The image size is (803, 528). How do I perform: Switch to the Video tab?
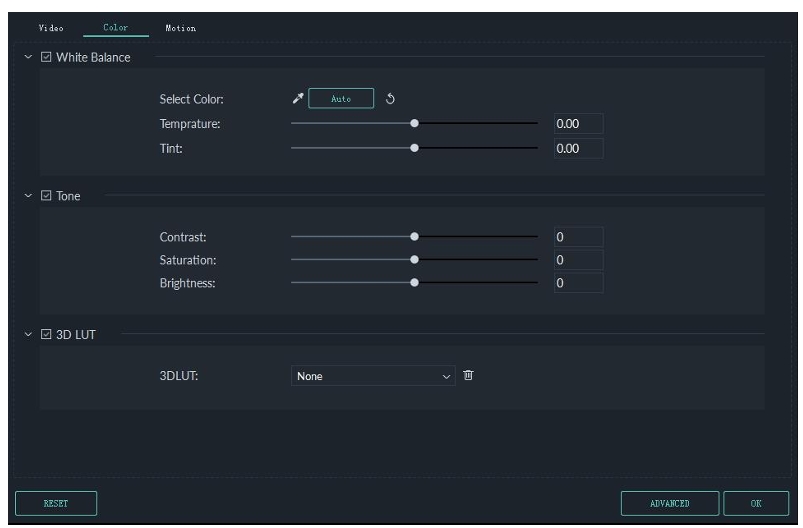click(51, 28)
